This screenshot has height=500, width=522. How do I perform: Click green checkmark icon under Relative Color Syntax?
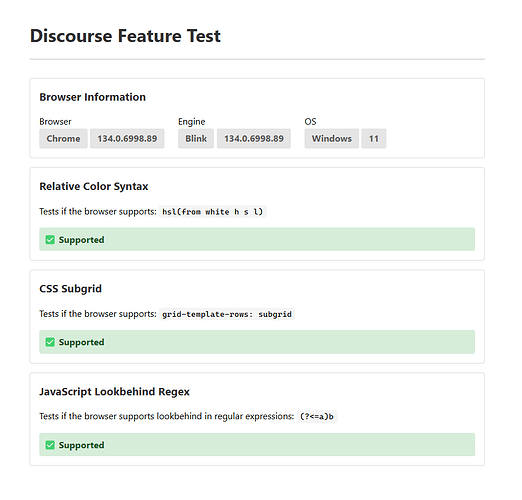[x=50, y=240]
